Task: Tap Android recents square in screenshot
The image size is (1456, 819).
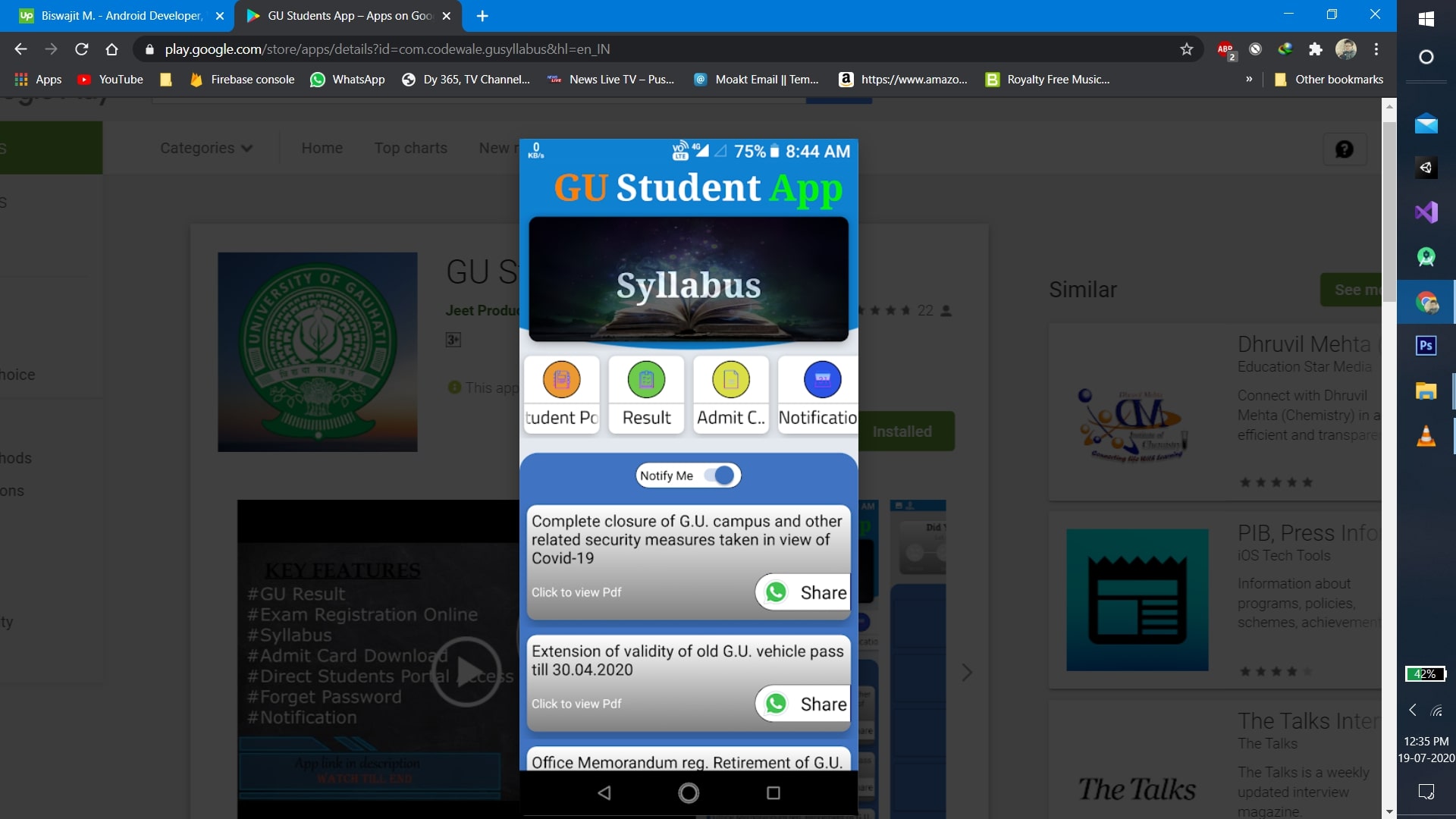Action: [773, 792]
